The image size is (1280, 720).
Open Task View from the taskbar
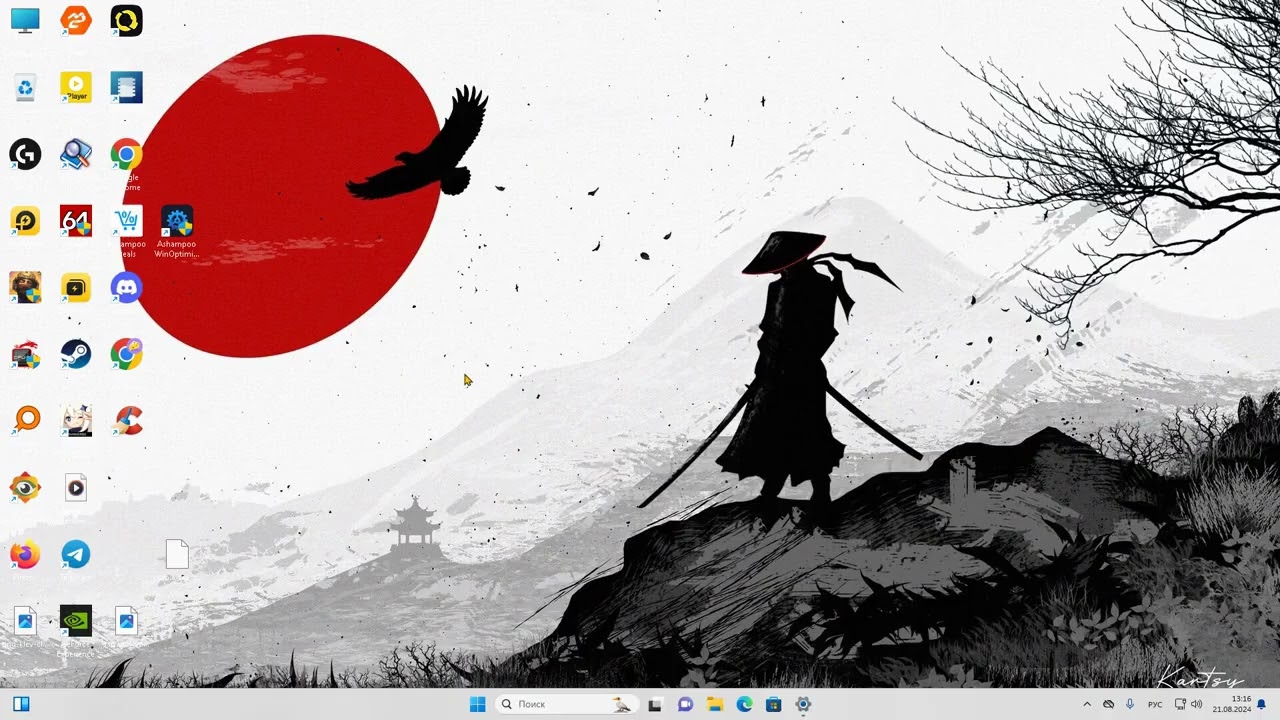pyautogui.click(x=655, y=704)
